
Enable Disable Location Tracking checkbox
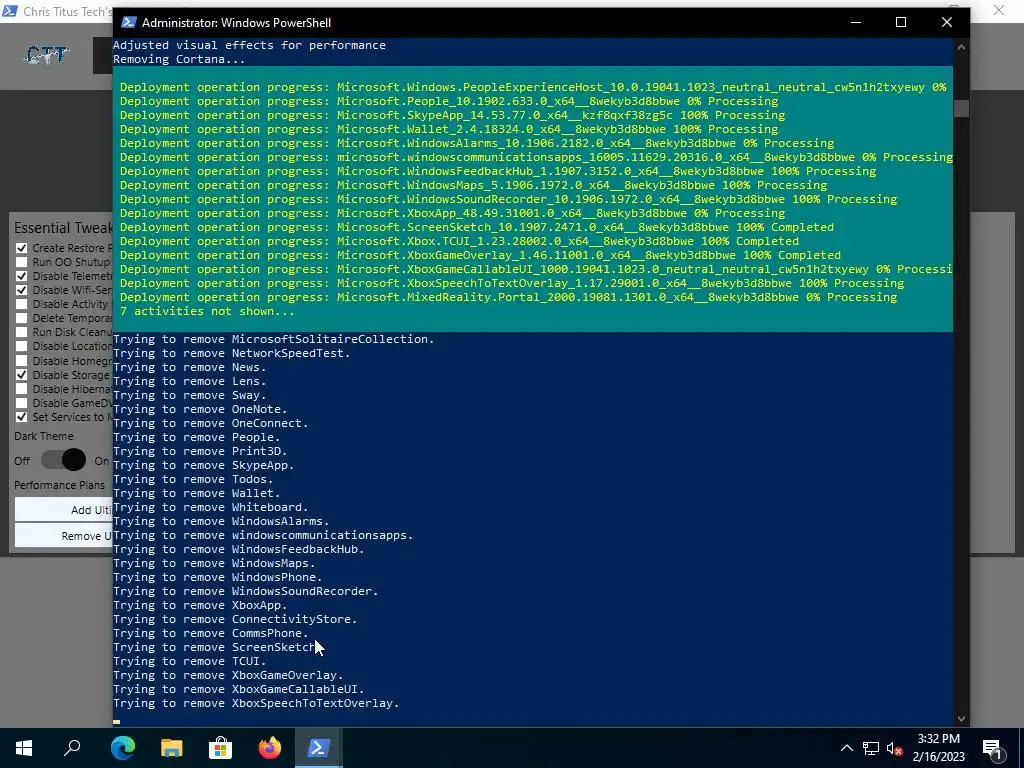tap(22, 347)
